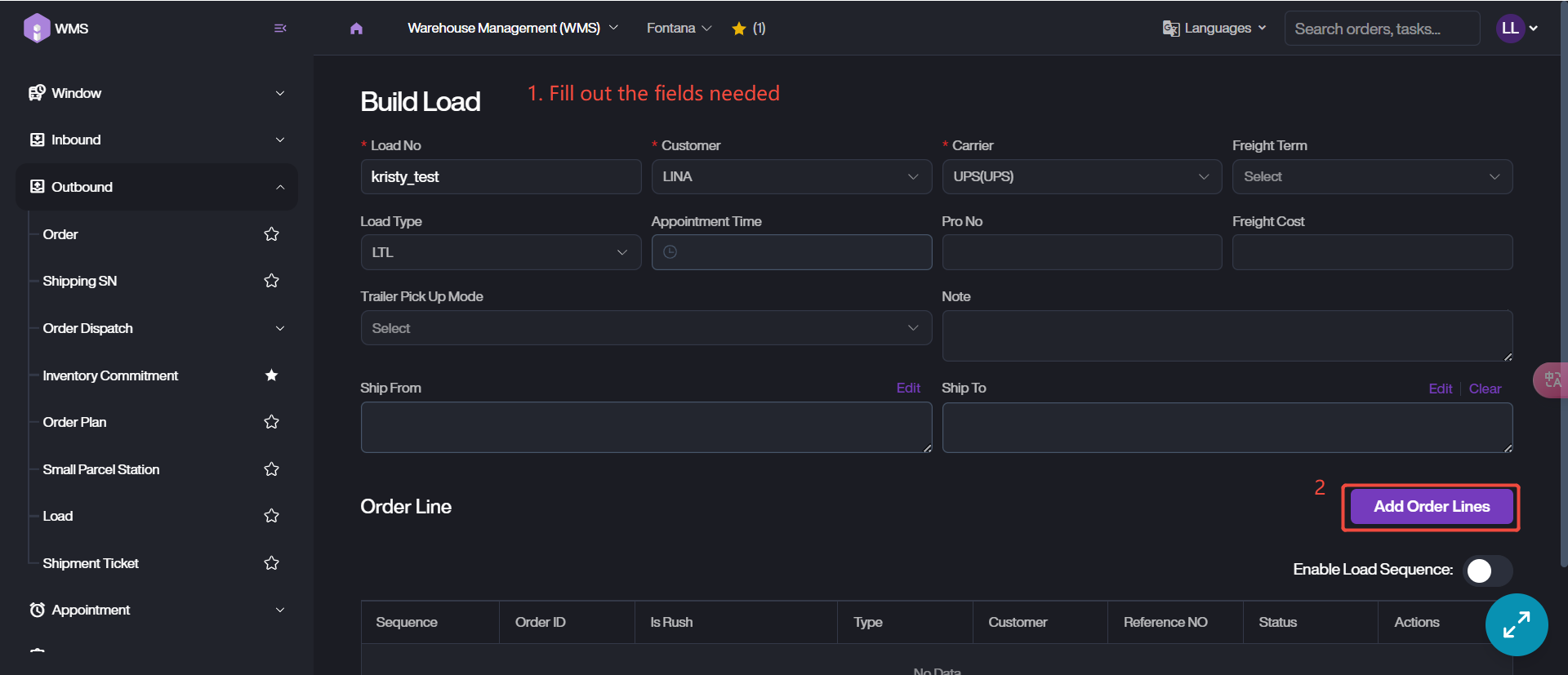Screen dimensions: 1568x675
Task: Collapse the sidebar with menu fold icon
Action: point(280,29)
